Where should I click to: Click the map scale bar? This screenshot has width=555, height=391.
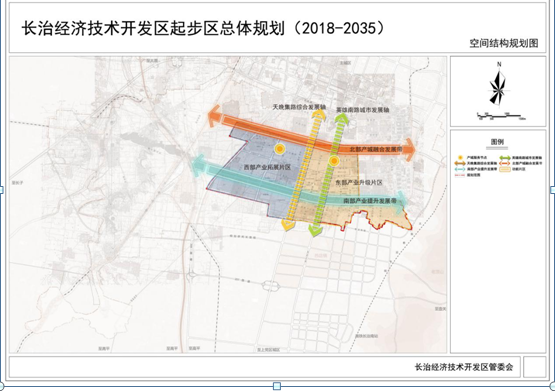click(x=500, y=116)
